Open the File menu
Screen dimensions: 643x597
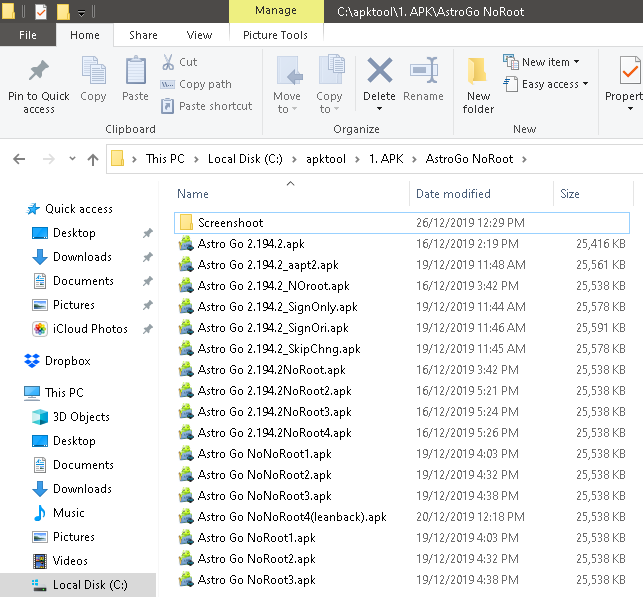click(x=28, y=35)
